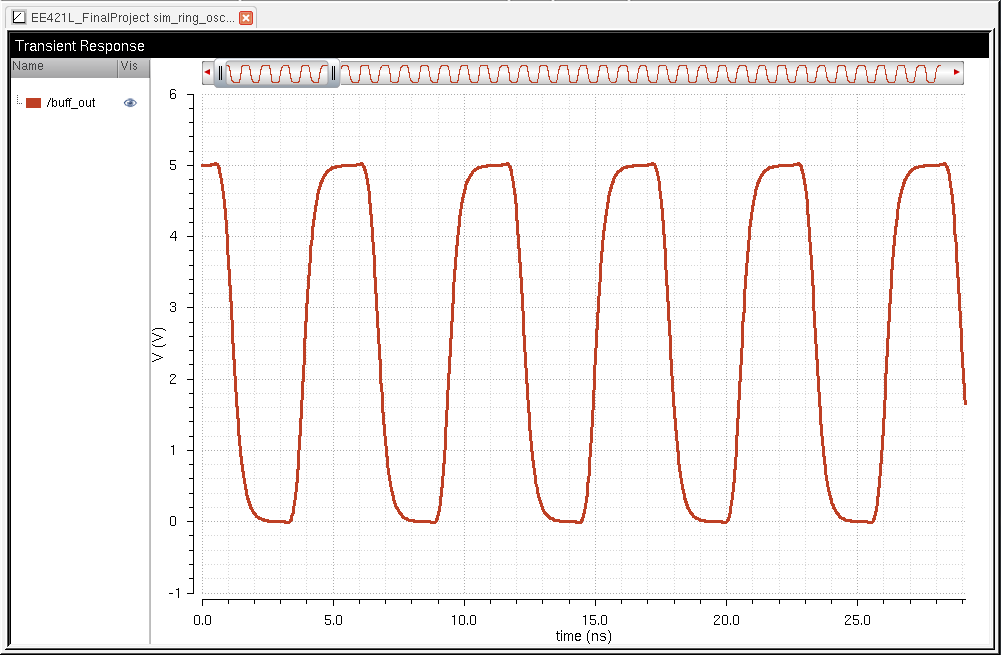This screenshot has width=1001, height=655.
Task: Click the highlighted zoom window in overview strip
Action: 277,73
